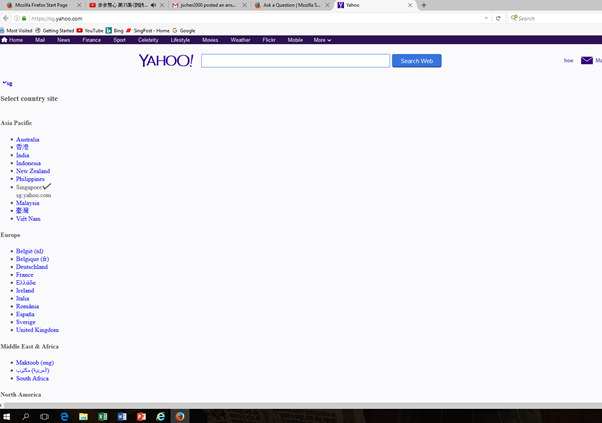Click the Yahoo Home icon in navigation bar
The height and width of the screenshot is (423, 602).
point(4,40)
